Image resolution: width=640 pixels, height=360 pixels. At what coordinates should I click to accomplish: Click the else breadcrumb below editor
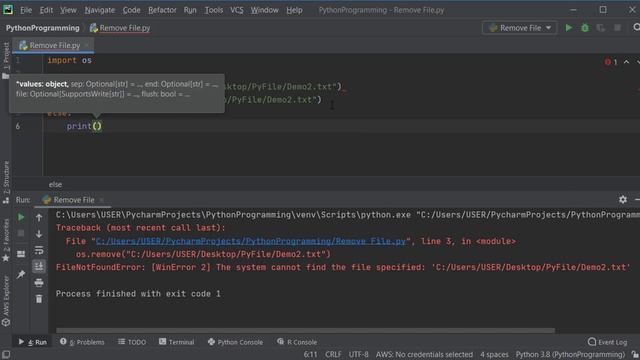[x=55, y=184]
